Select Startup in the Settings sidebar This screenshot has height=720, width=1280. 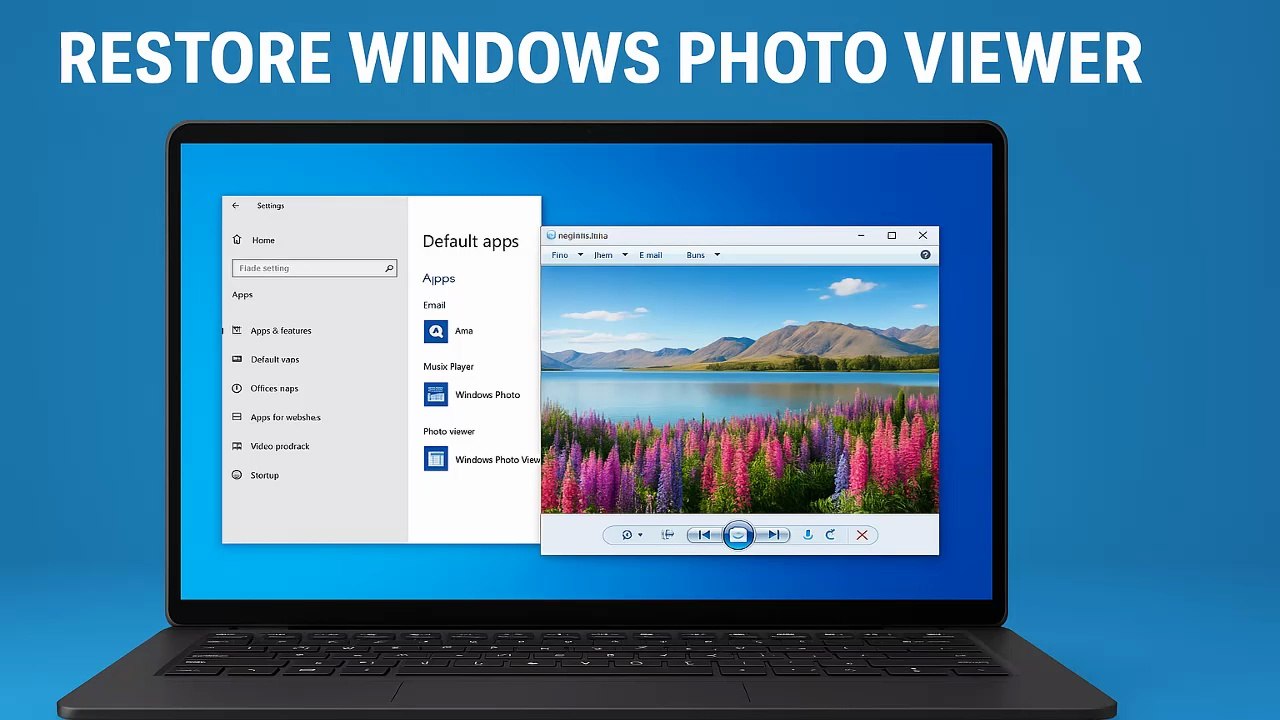pos(255,476)
